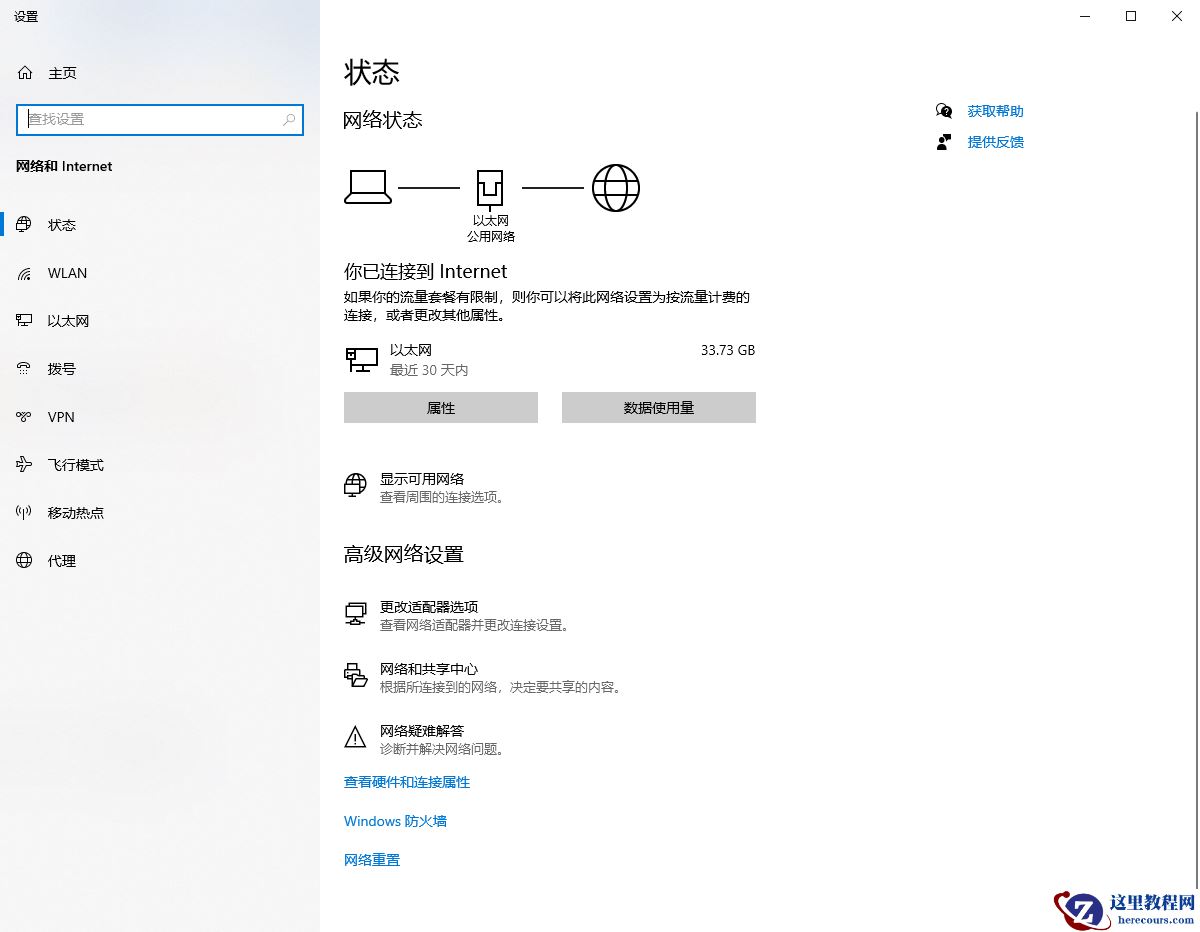1200x932 pixels.
Task: Click the 查找设置 search box
Action: coord(160,119)
